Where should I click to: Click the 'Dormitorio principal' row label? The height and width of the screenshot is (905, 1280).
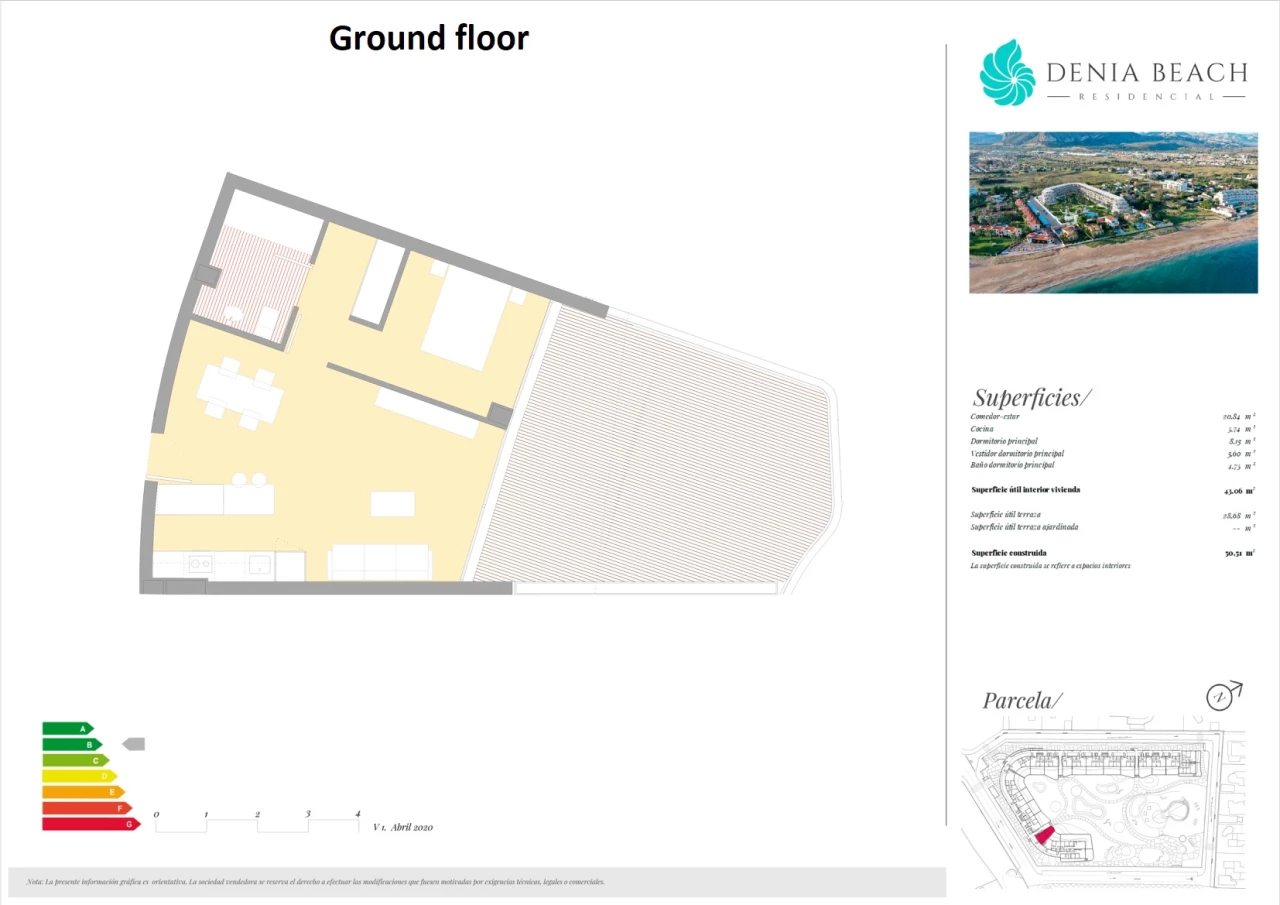(x=1004, y=440)
